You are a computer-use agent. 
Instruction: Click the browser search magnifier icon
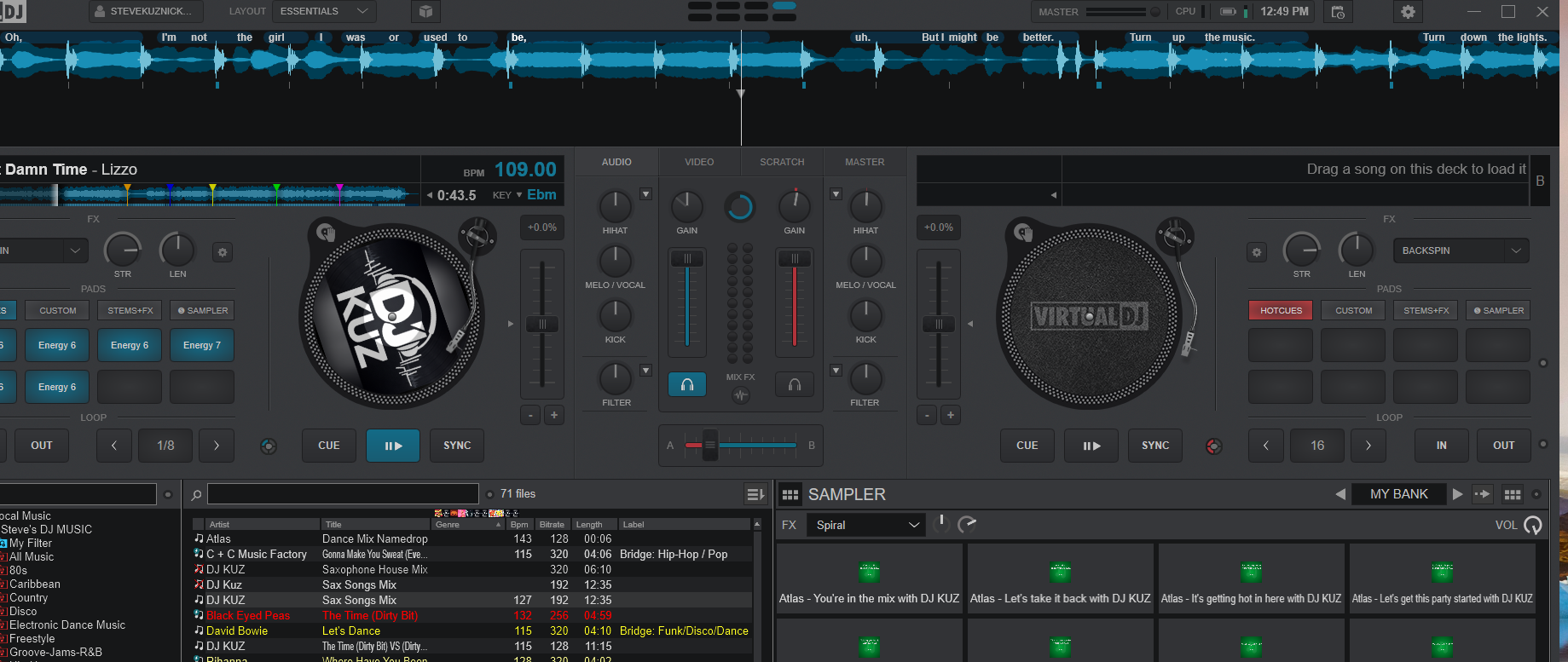pos(196,495)
